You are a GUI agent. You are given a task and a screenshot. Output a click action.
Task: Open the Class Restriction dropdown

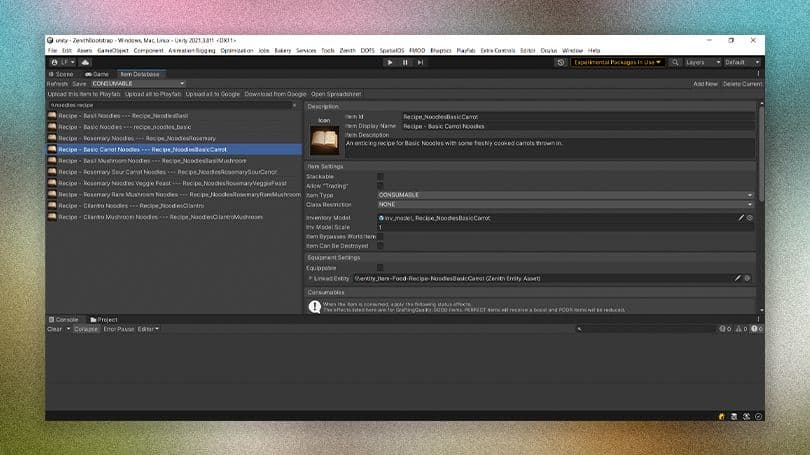coord(565,204)
